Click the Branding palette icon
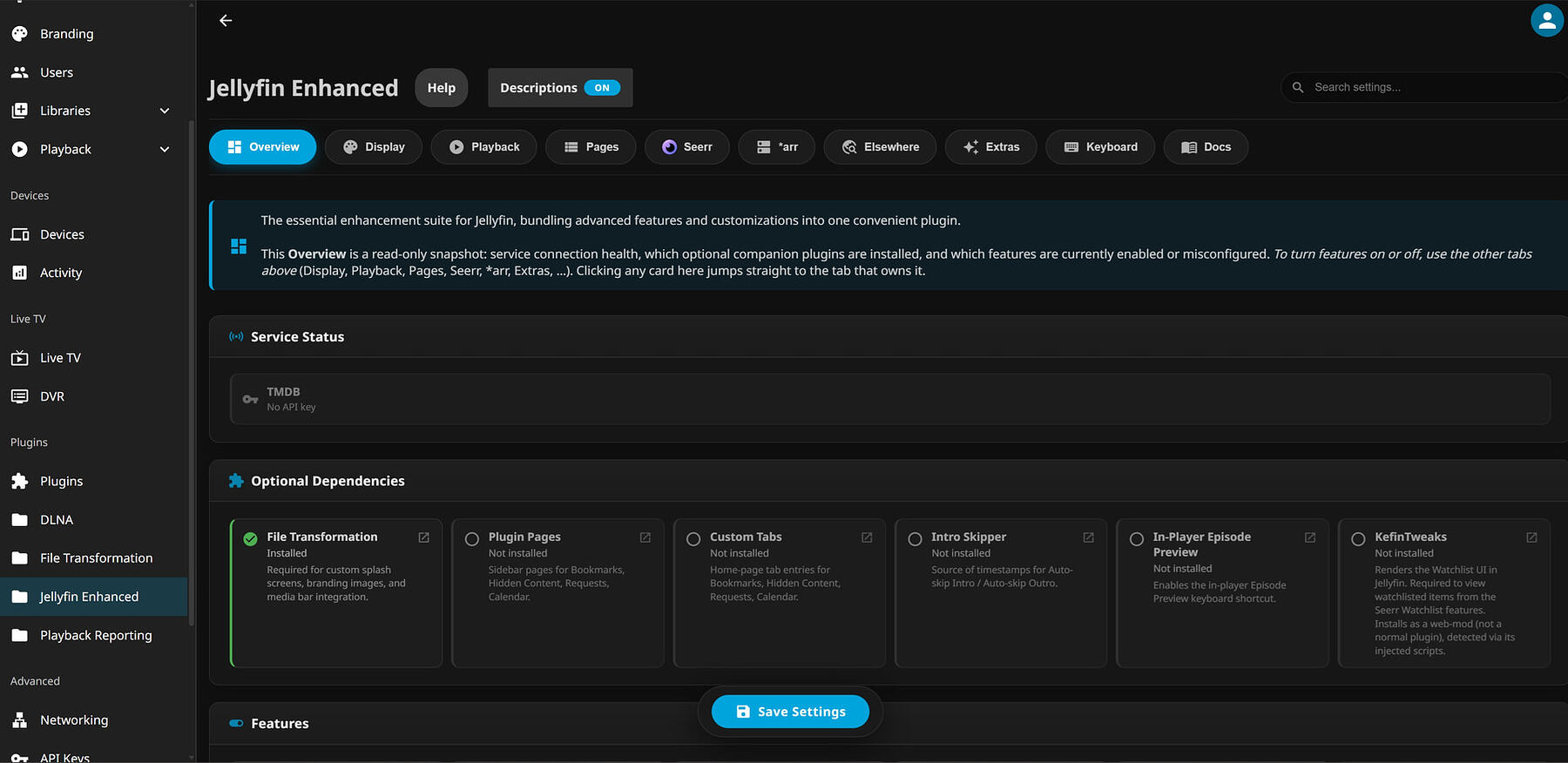 19,34
